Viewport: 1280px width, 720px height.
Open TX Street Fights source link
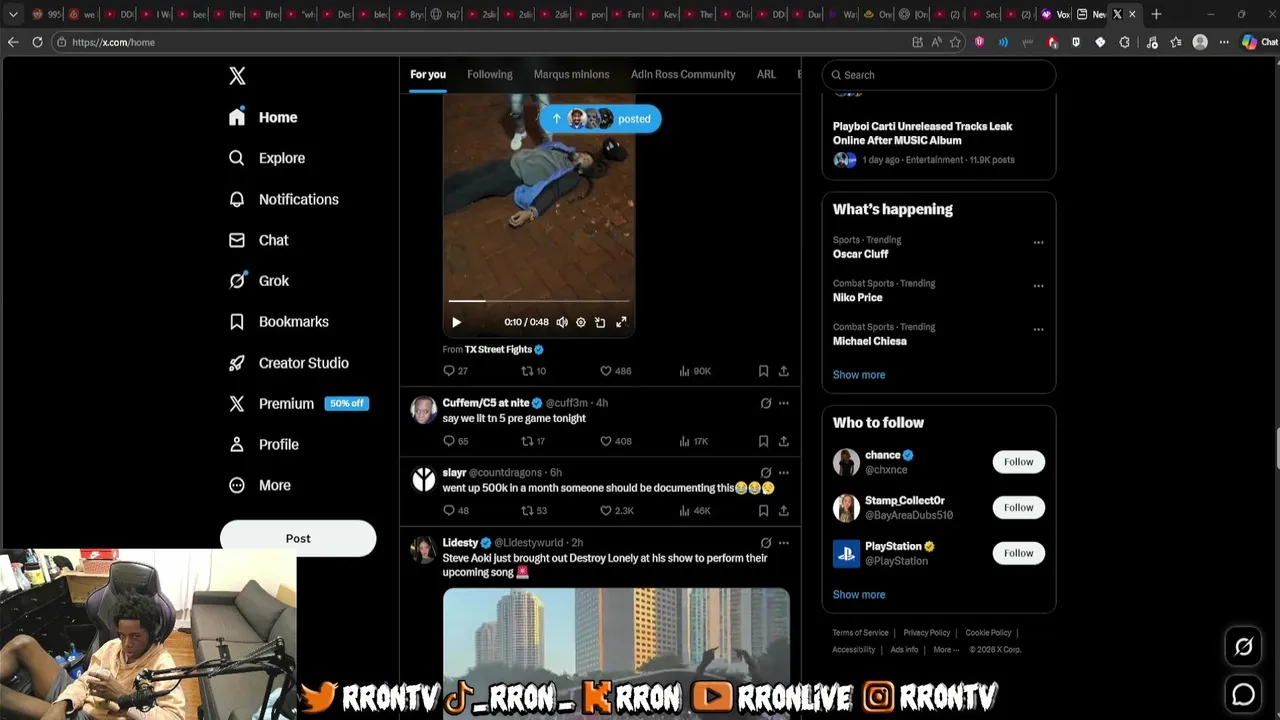tap(504, 349)
